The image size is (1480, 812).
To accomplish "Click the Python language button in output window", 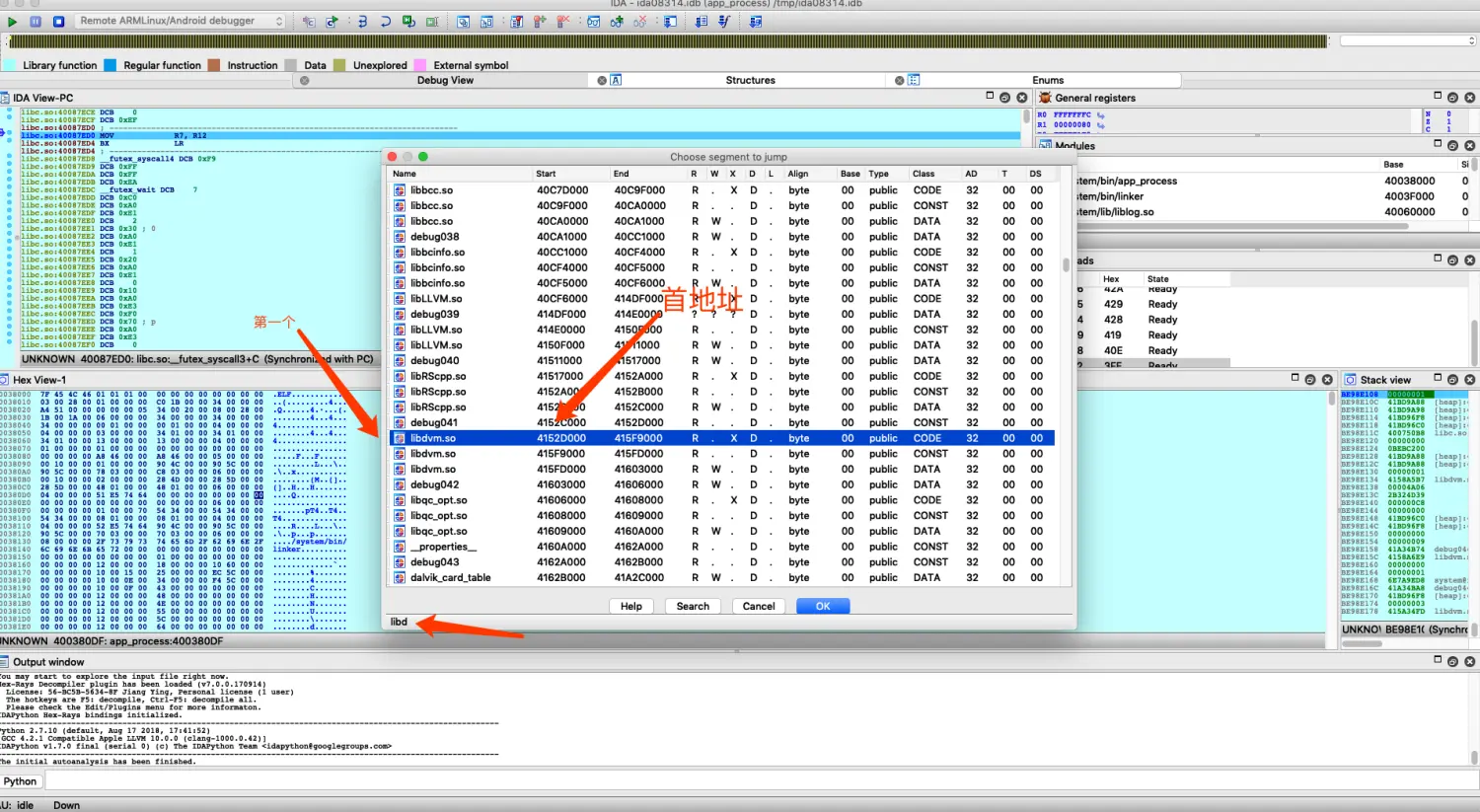I will pyautogui.click(x=20, y=781).
